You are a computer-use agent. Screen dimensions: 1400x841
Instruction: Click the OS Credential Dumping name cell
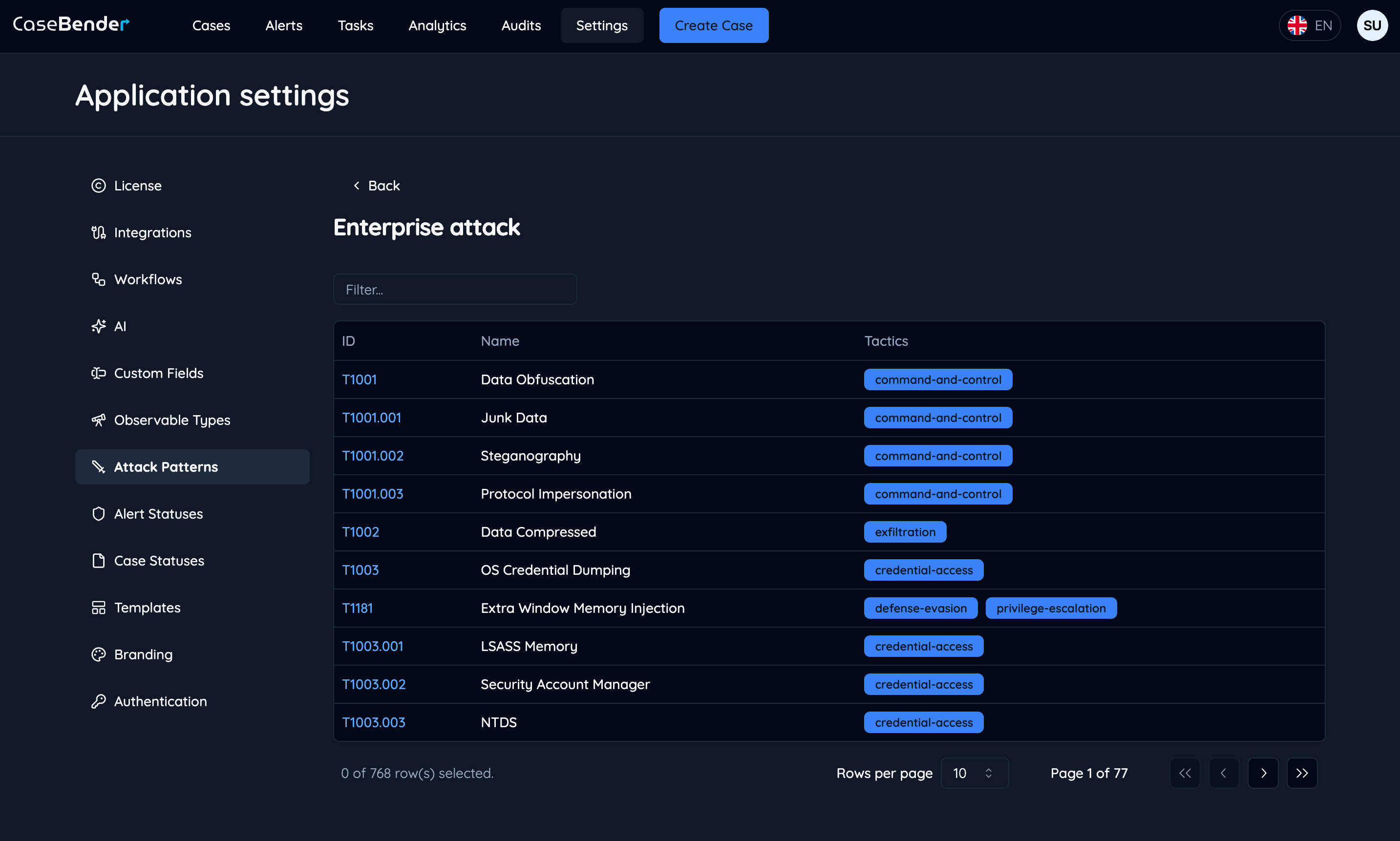click(555, 570)
